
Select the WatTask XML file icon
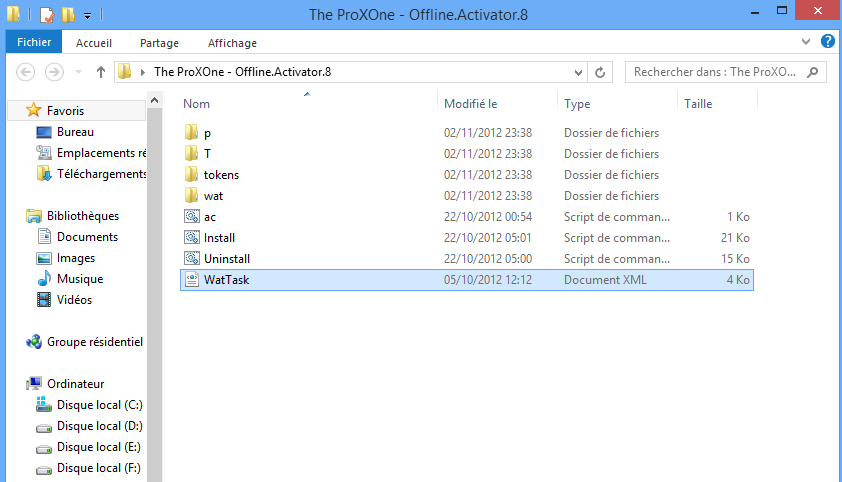click(192, 279)
